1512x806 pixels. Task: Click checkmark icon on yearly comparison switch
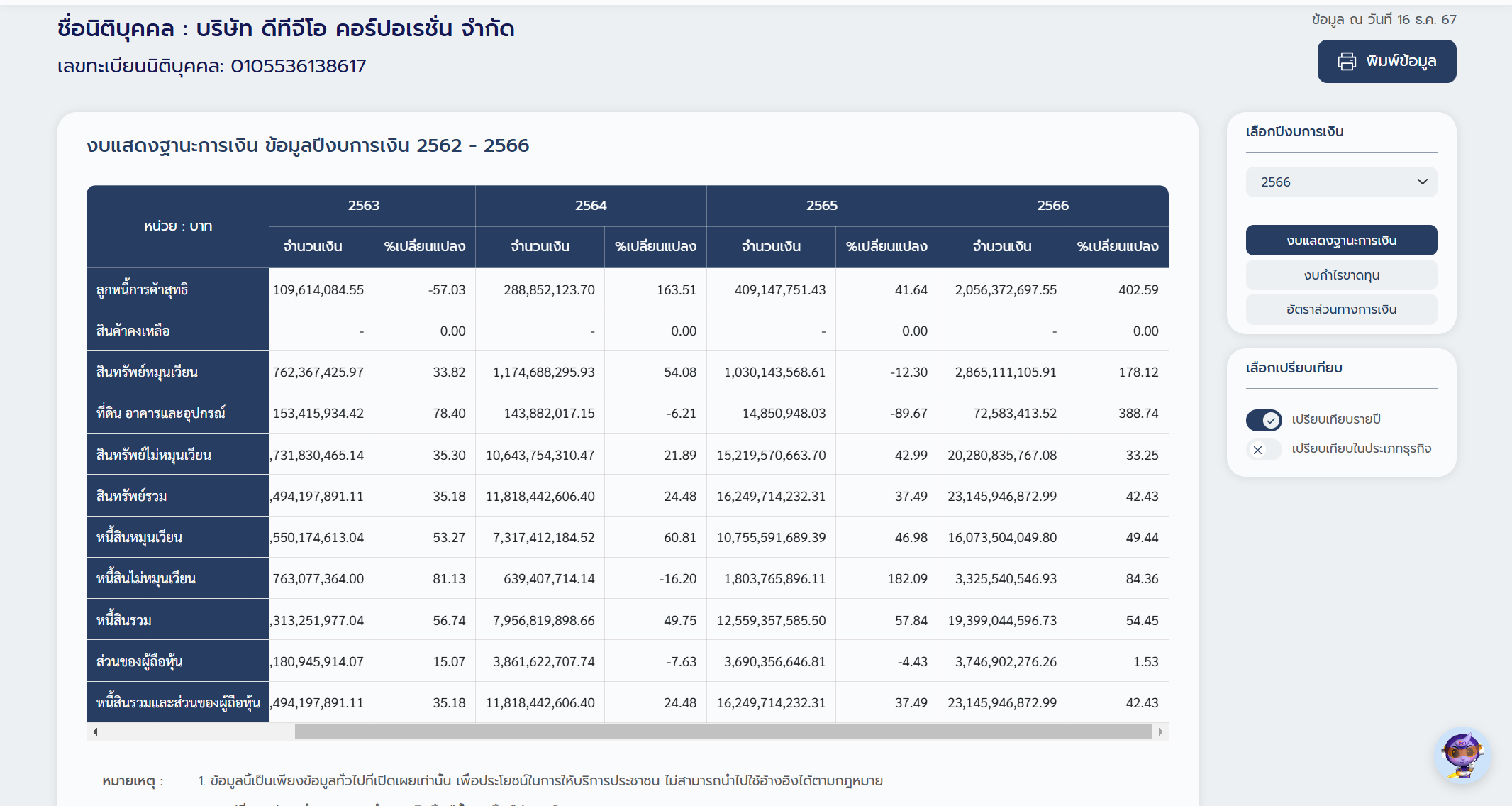coord(1271,420)
